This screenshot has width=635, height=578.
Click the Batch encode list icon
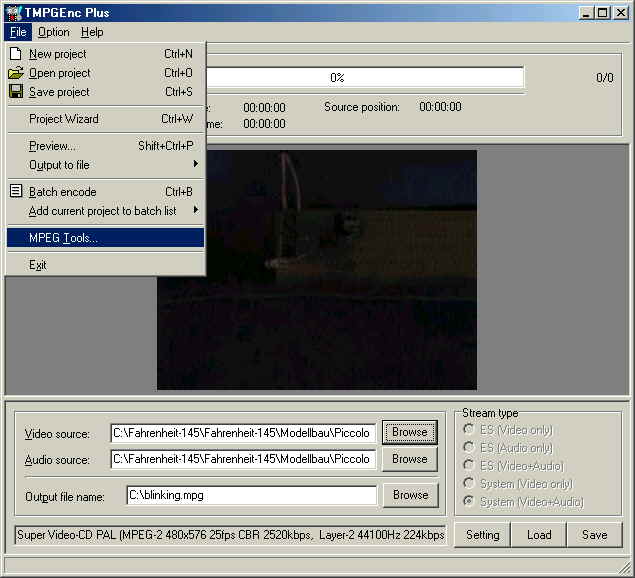(16, 191)
